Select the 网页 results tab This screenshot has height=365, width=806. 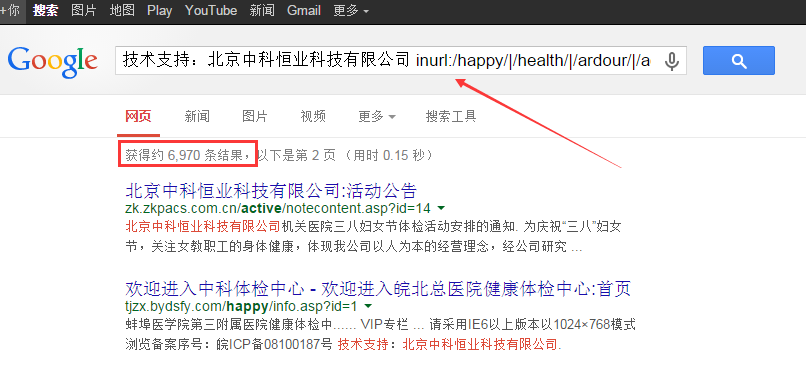[138, 116]
